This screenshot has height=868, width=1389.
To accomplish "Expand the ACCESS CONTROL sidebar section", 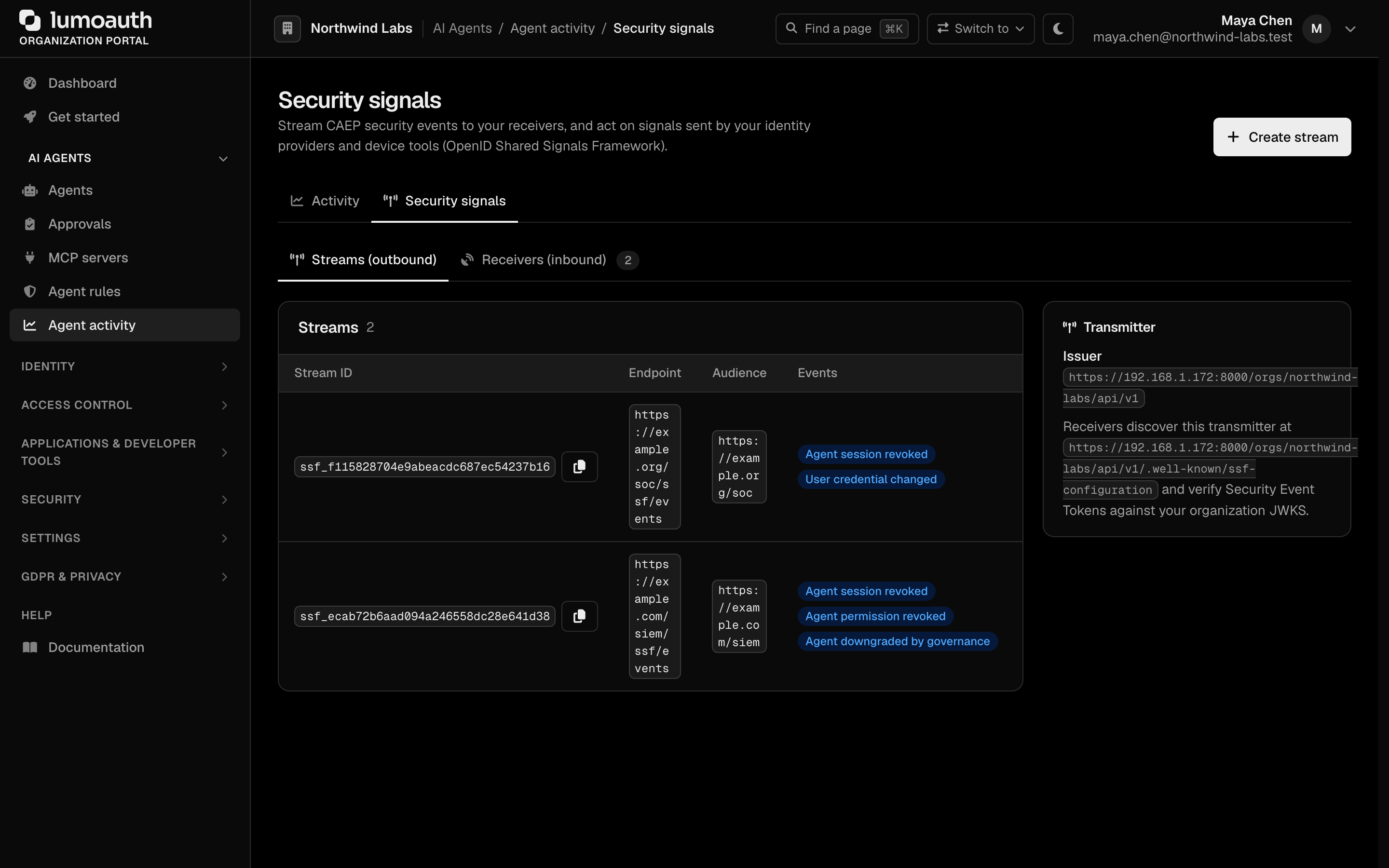I will point(125,405).
